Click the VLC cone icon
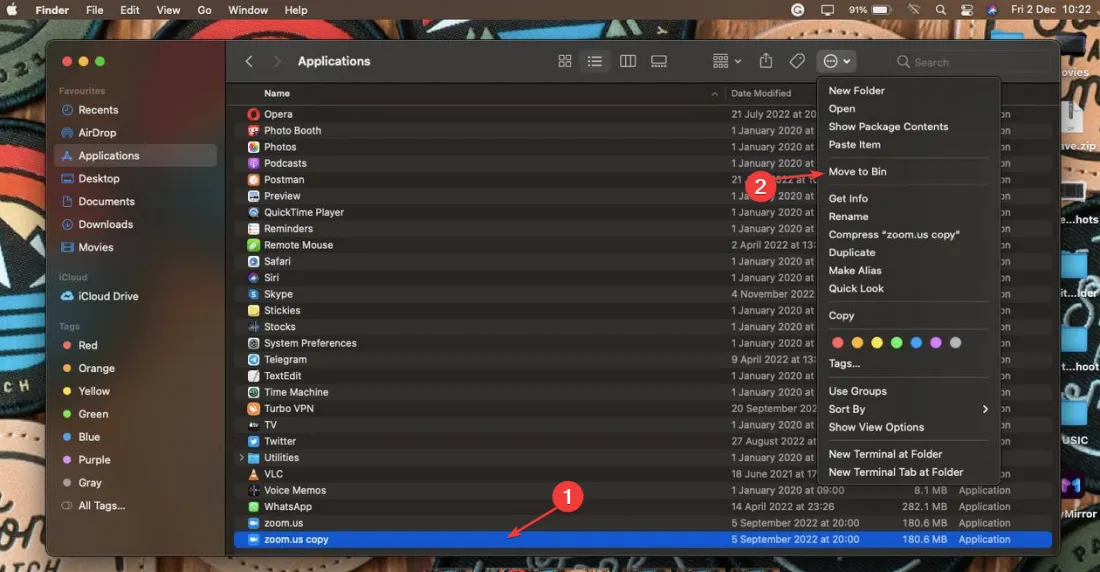Screen dimensions: 1100x572 (253, 474)
